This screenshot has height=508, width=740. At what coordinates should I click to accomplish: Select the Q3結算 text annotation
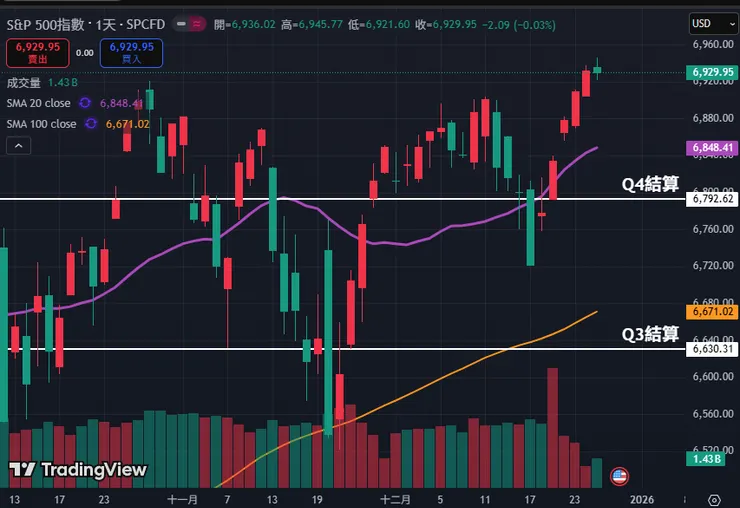[x=650, y=334]
